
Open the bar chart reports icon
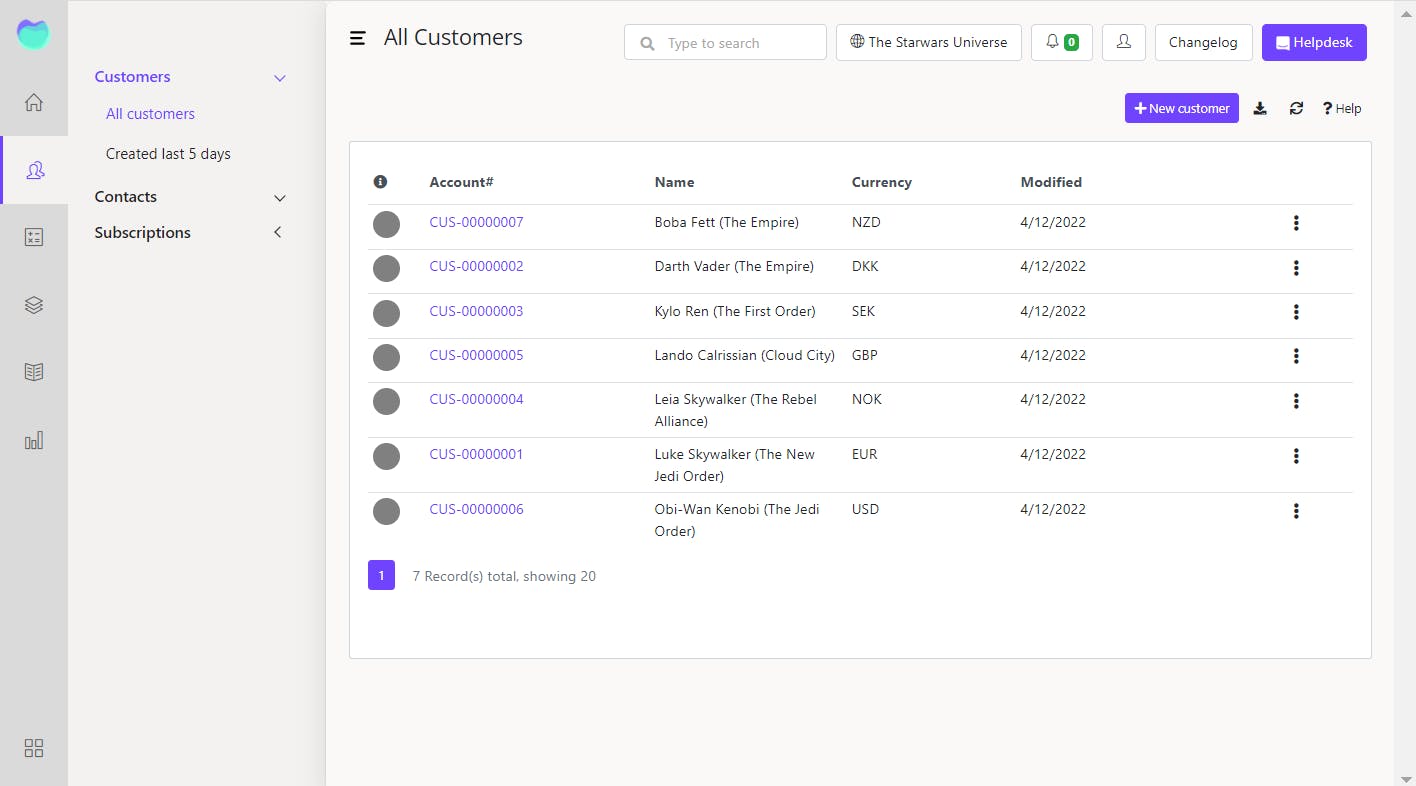pos(34,440)
